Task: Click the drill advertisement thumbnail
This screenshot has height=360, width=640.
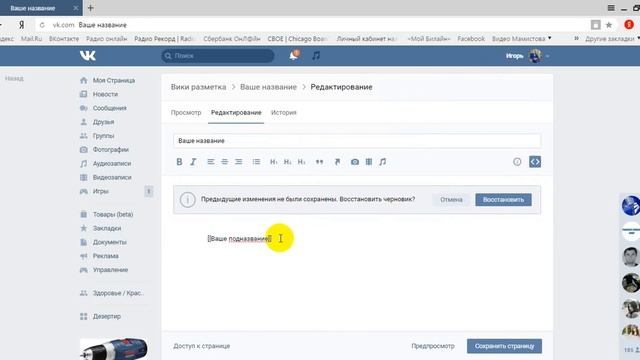Action: coord(114,349)
